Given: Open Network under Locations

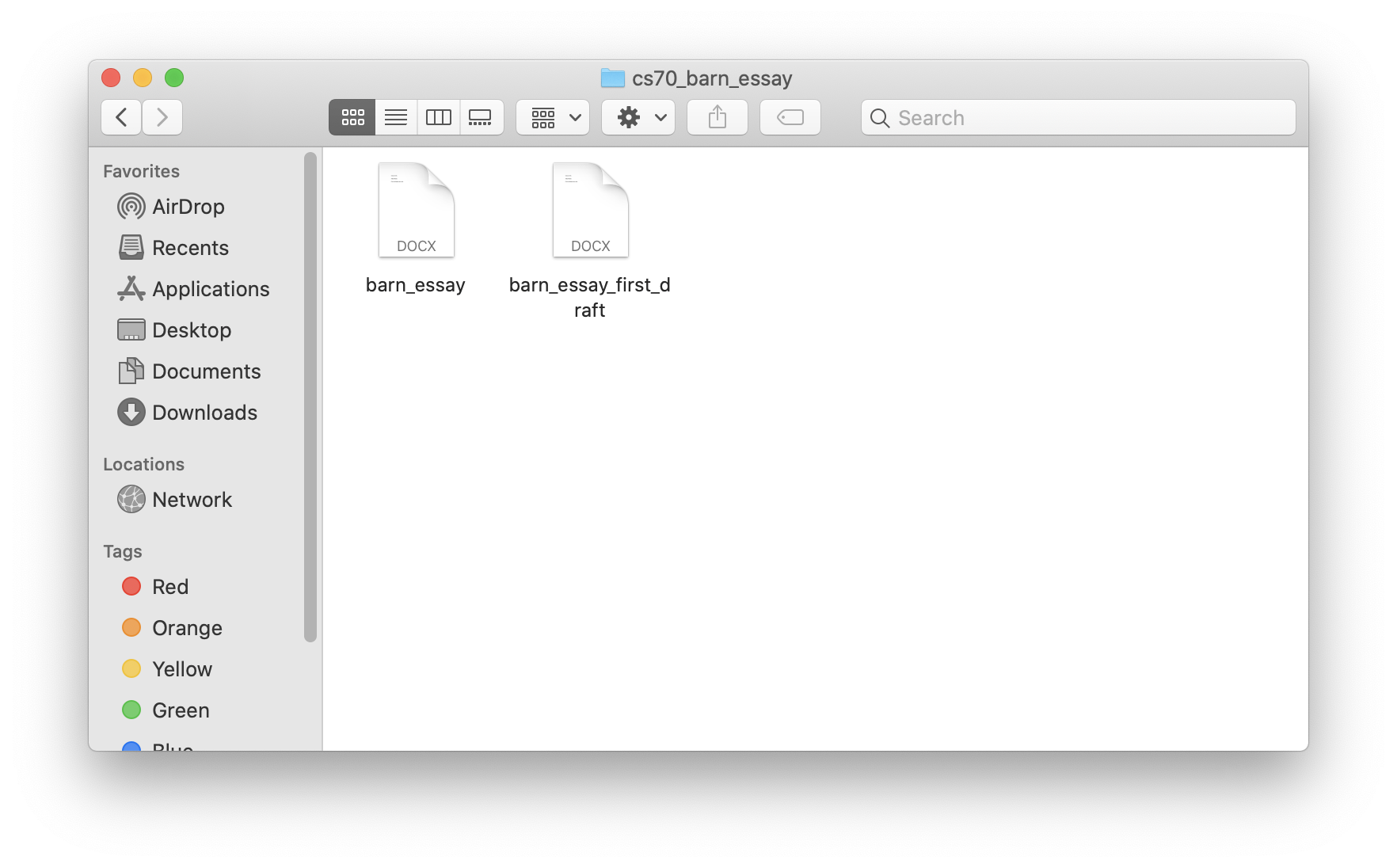Looking at the screenshot, I should pyautogui.click(x=192, y=499).
